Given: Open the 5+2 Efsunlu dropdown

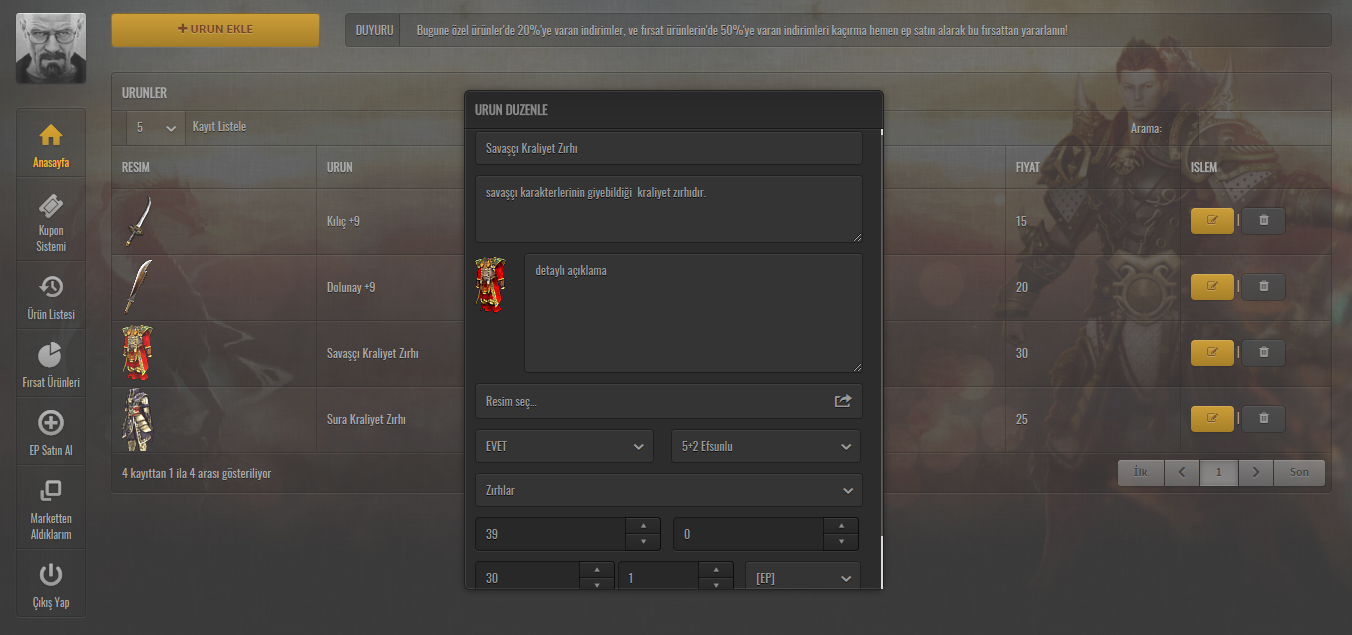Looking at the screenshot, I should [x=766, y=446].
